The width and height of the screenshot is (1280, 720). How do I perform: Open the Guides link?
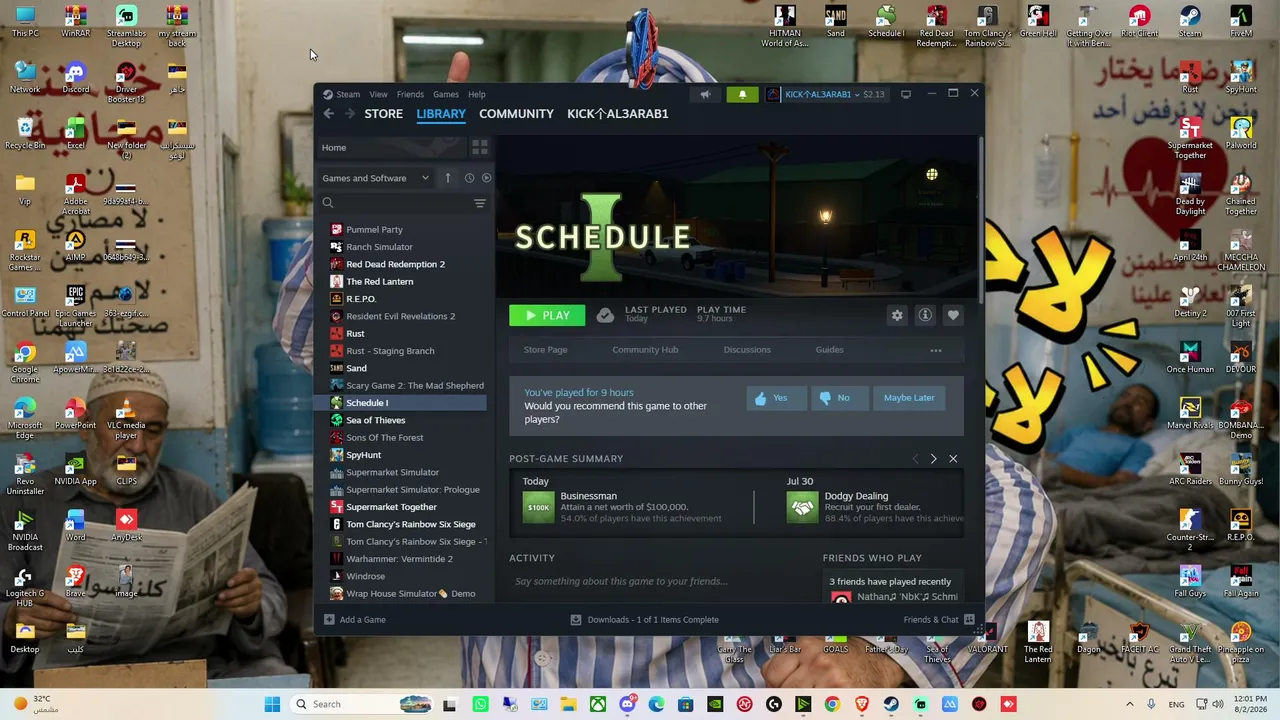coord(829,350)
